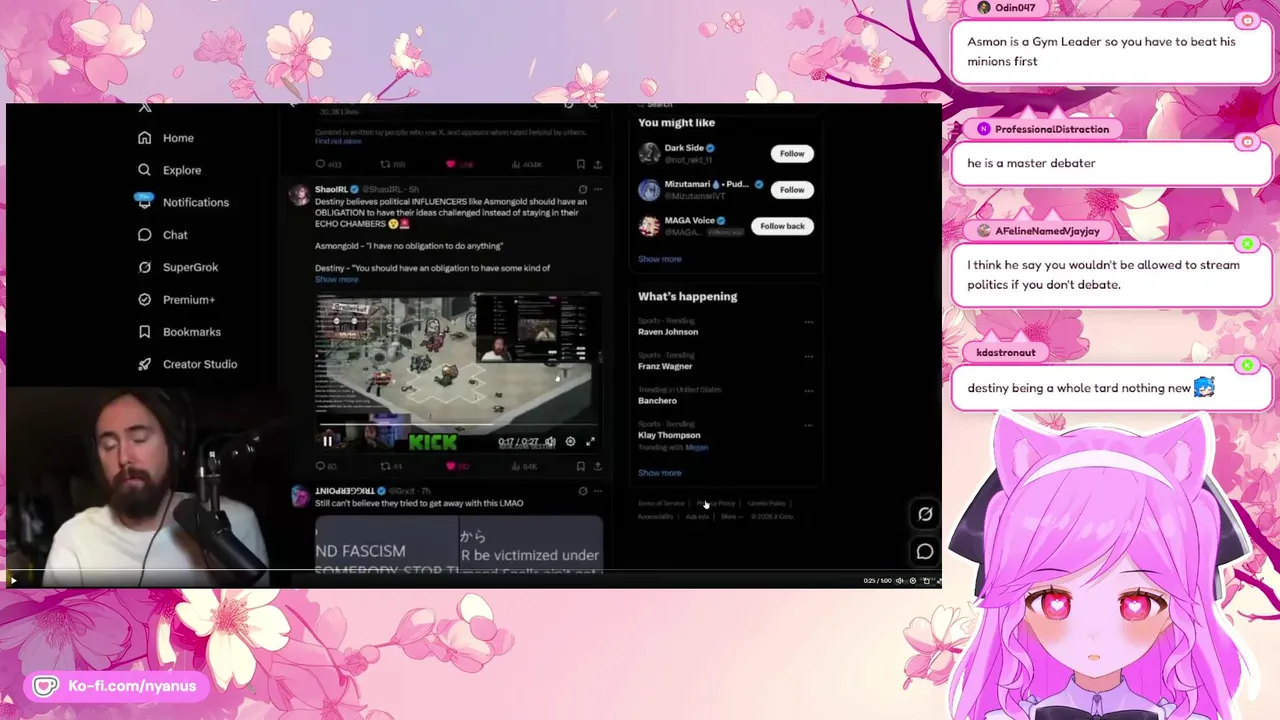Open more options on ShaoIRL post
The width and height of the screenshot is (1280, 720).
coord(598,189)
